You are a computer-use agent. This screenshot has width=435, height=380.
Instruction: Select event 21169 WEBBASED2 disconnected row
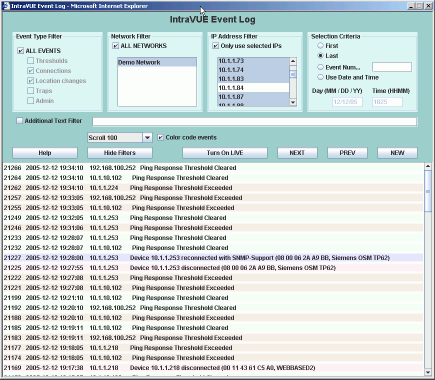[x=213, y=368]
